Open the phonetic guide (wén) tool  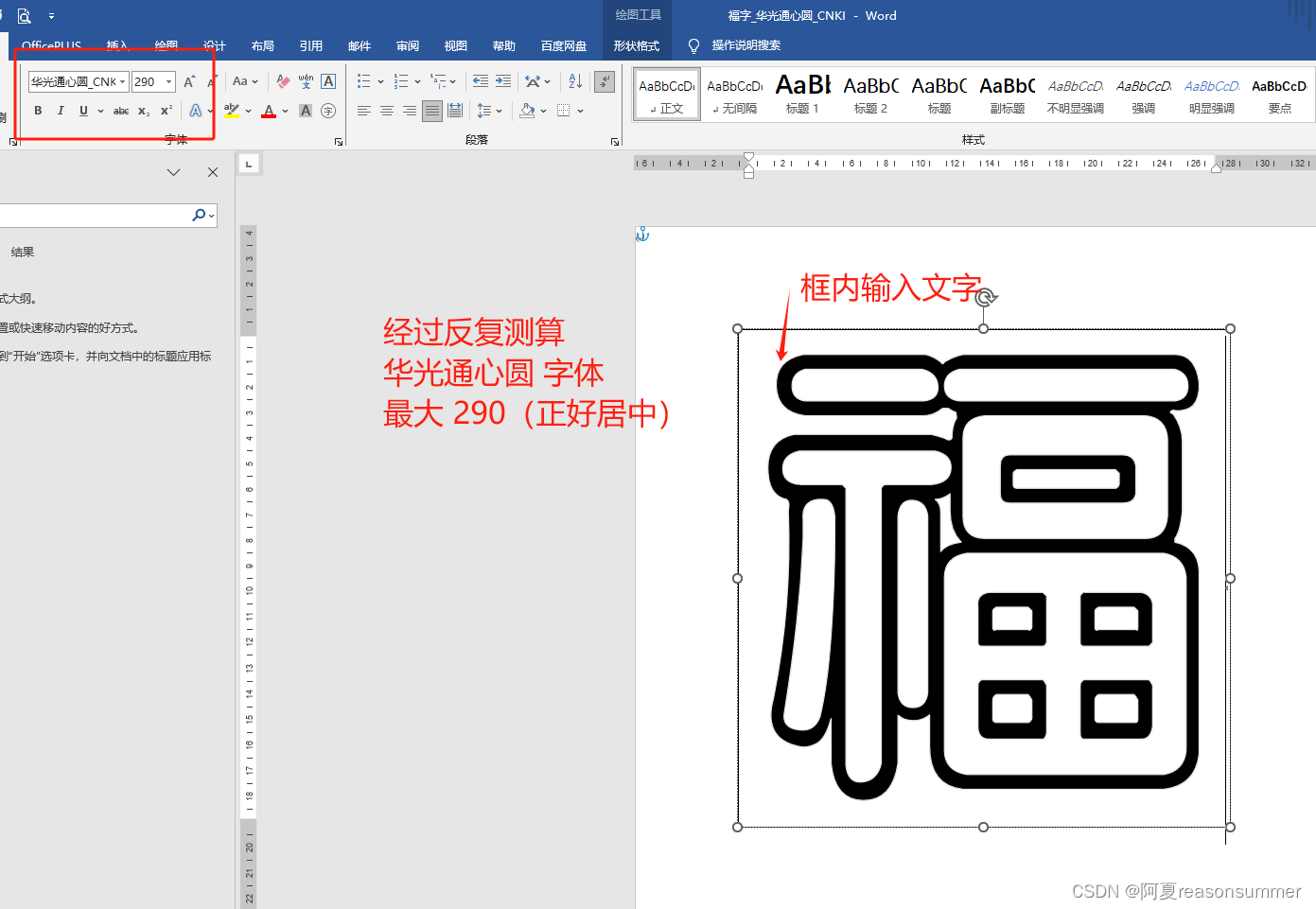tap(306, 81)
